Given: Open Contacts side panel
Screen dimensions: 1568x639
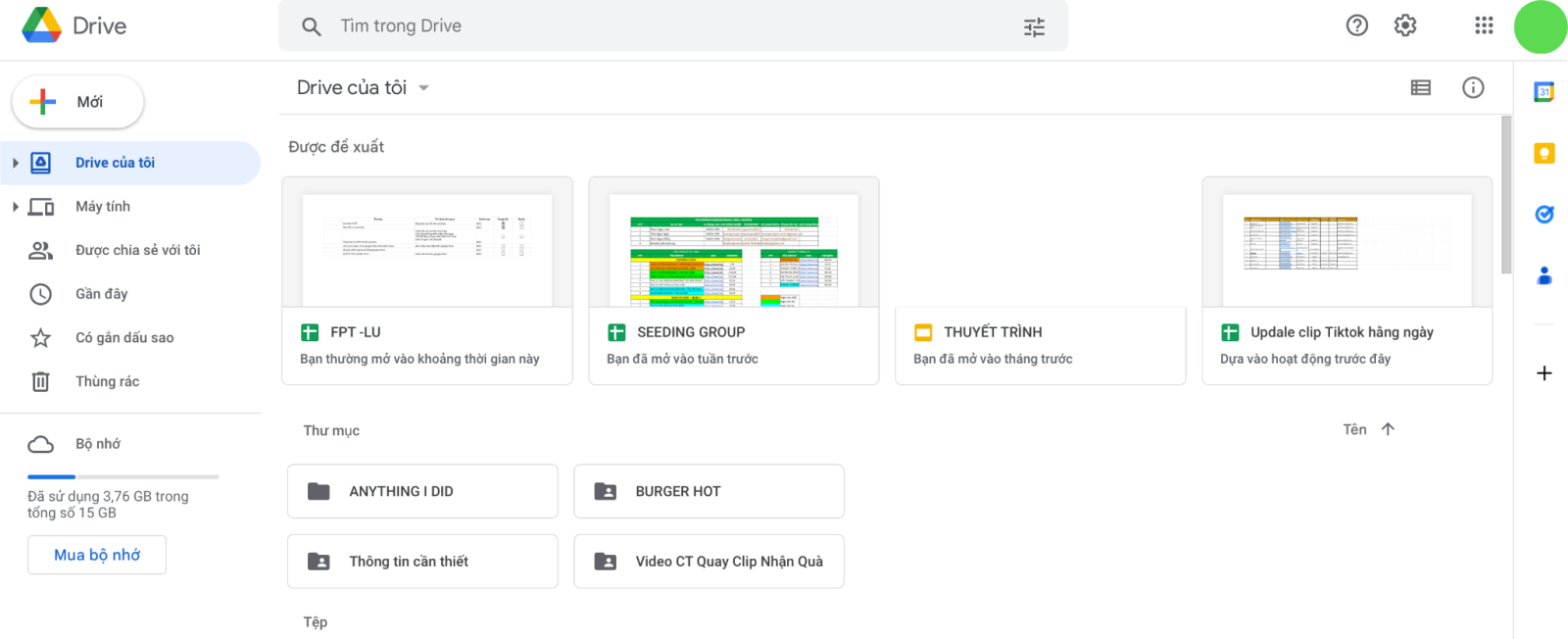Looking at the screenshot, I should click(1544, 275).
